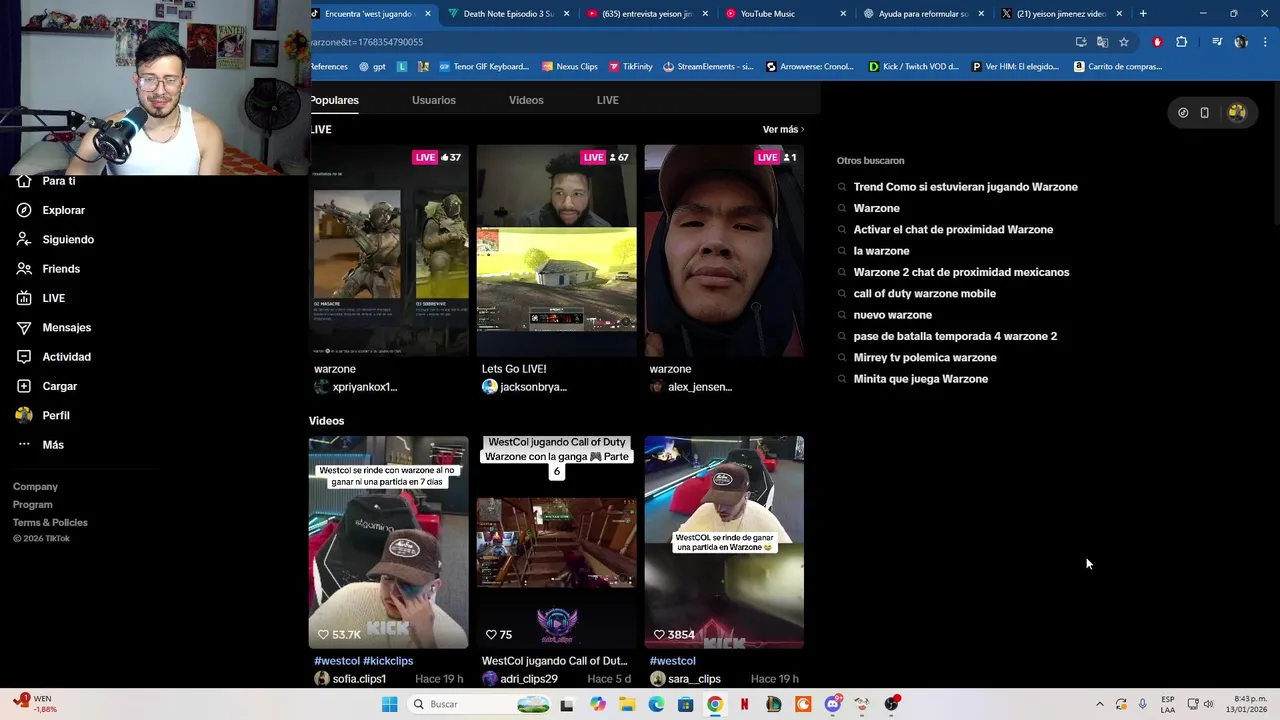Screen dimensions: 1280x720
Task: Click the Windows taskbar Buscar search box
Action: 480,704
